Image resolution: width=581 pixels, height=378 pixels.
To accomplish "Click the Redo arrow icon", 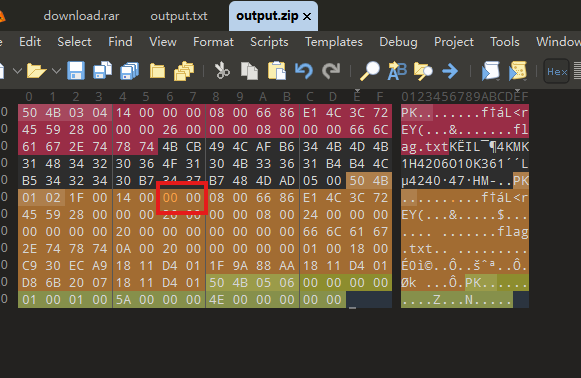I will [x=331, y=70].
